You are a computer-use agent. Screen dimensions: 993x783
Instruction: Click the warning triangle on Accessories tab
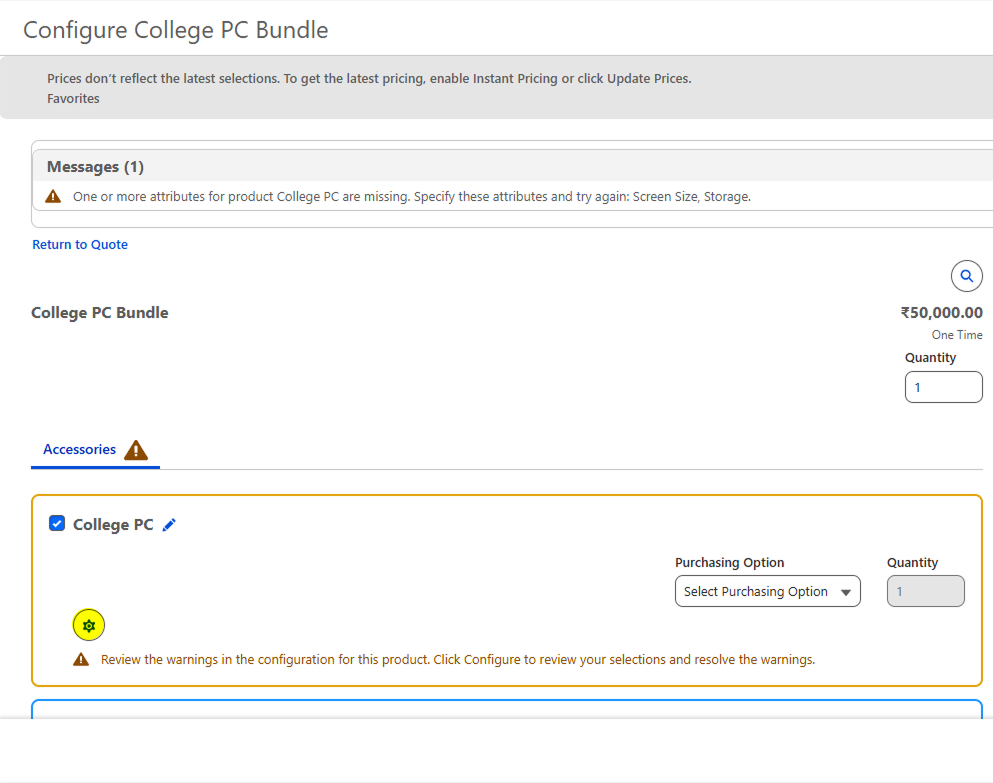tap(136, 450)
